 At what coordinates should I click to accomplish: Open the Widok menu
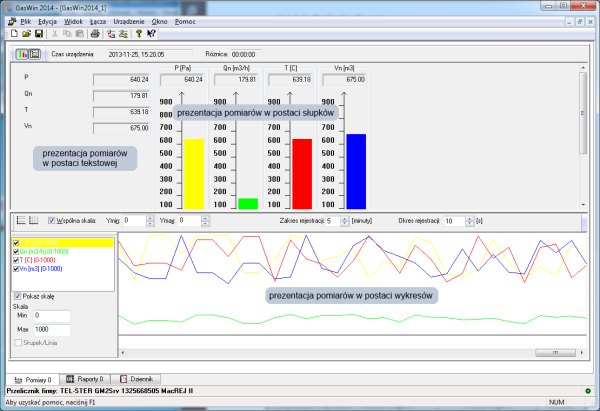73,21
